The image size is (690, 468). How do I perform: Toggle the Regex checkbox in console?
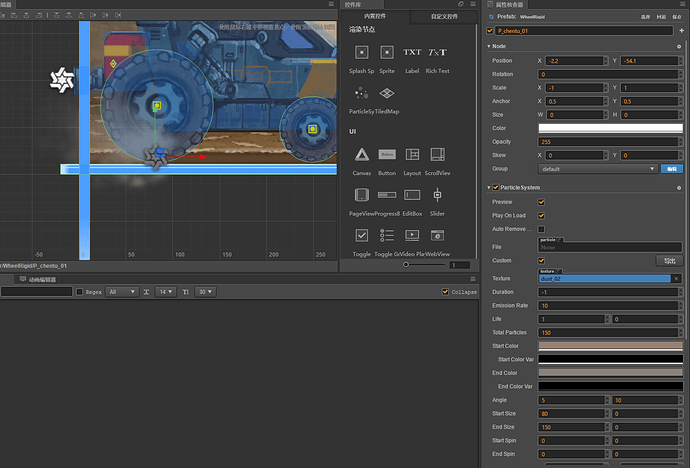[80, 292]
